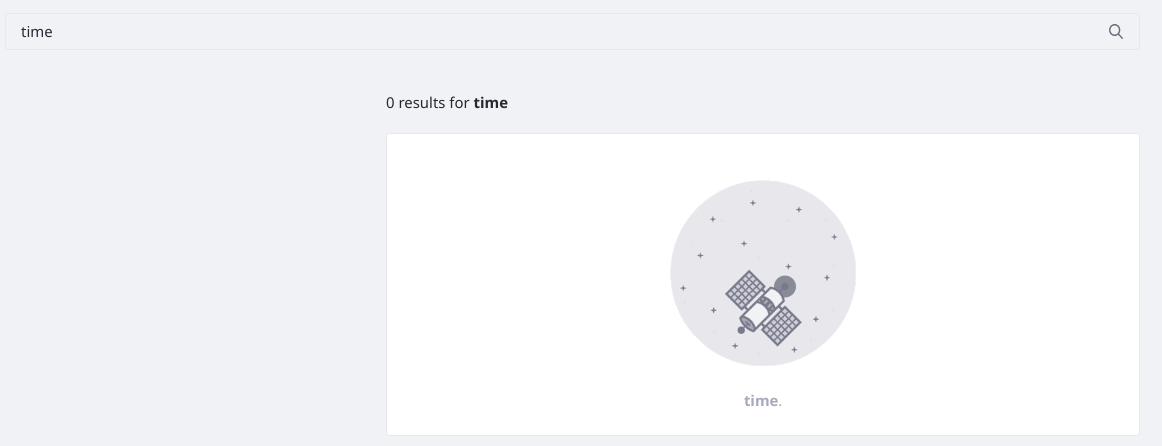Click the magnifying glass search icon
Screen dimensions: 1162x446
[x=1115, y=31]
